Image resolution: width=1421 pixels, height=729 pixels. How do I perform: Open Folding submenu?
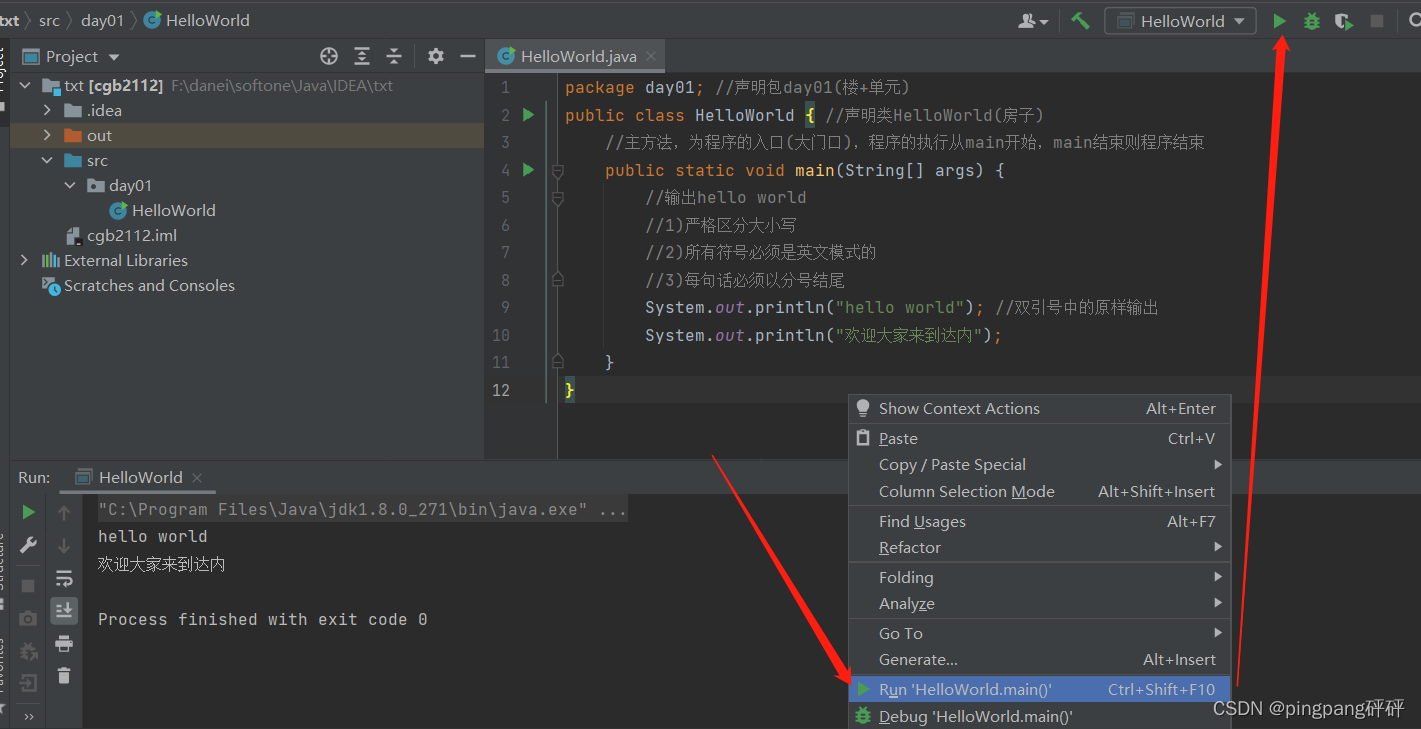pos(1039,577)
